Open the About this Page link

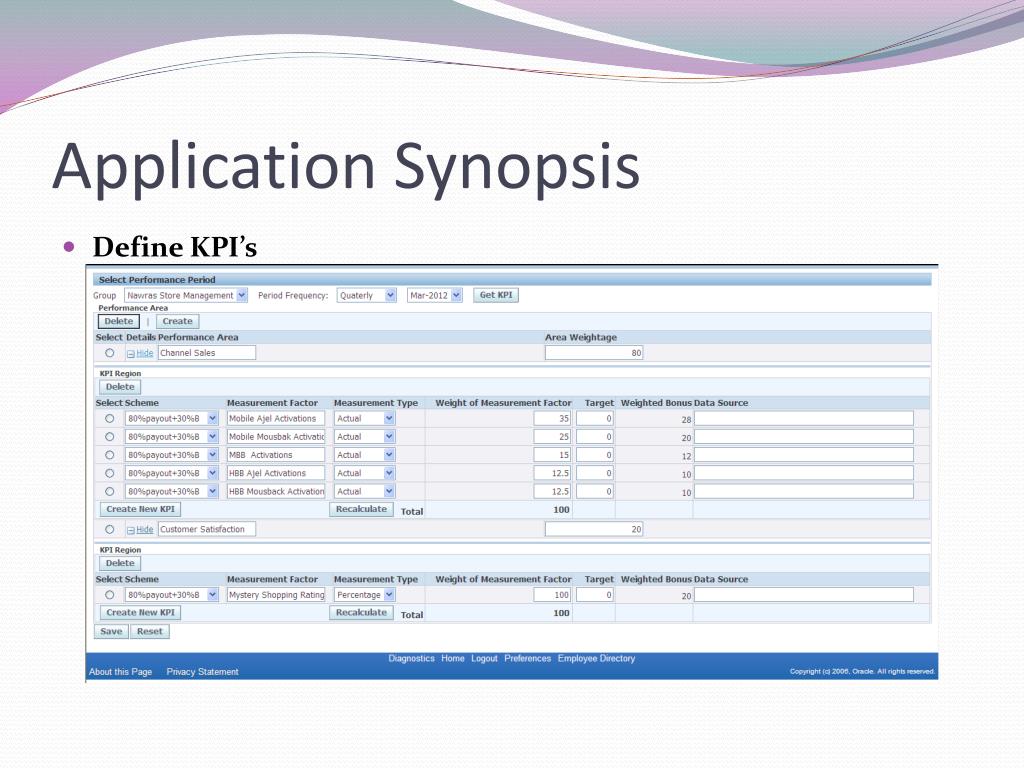(x=121, y=671)
